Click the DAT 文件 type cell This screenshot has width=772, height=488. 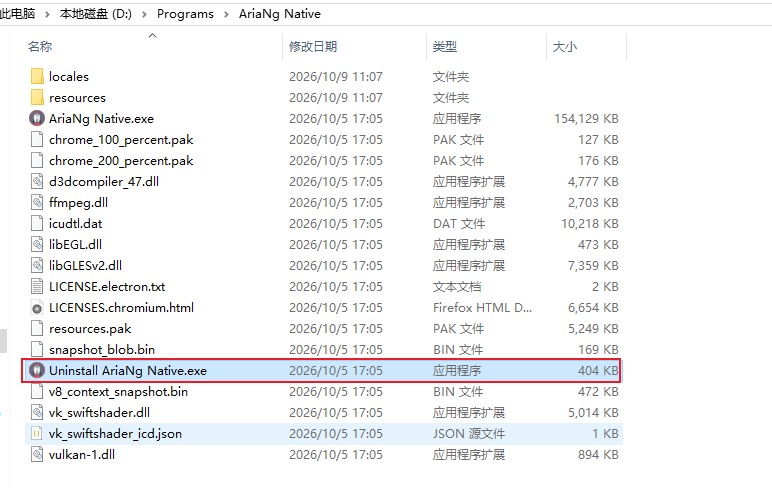click(459, 224)
